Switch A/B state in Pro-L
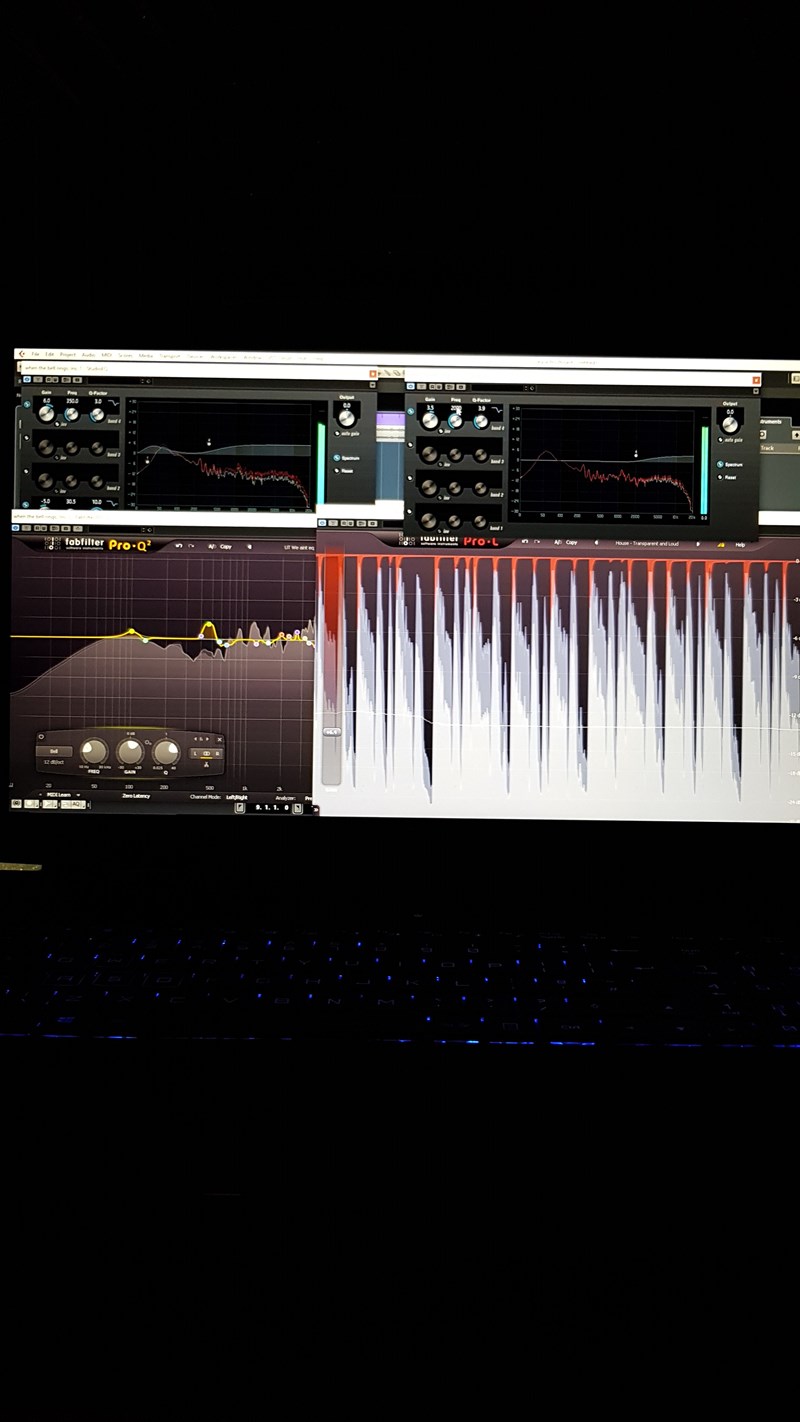The width and height of the screenshot is (800, 1422). tap(557, 542)
